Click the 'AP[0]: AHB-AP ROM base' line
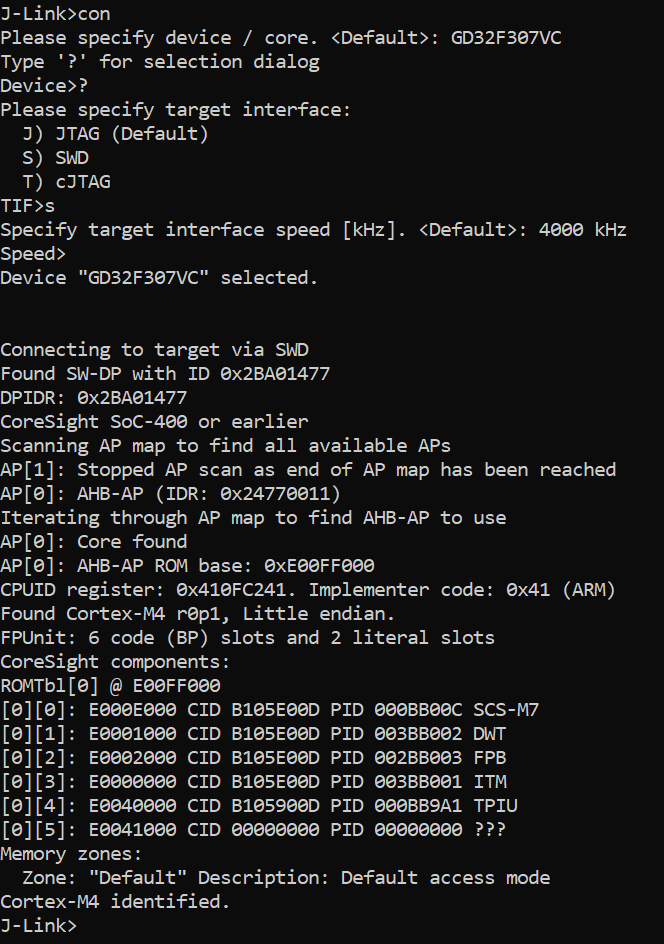Image resolution: width=664 pixels, height=944 pixels. tap(187, 565)
